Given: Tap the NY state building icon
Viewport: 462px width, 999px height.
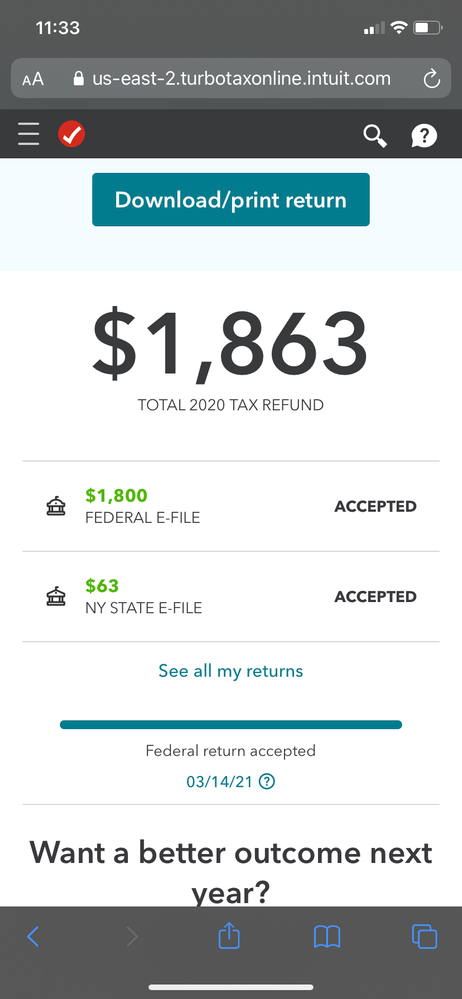Looking at the screenshot, I should coord(55,597).
